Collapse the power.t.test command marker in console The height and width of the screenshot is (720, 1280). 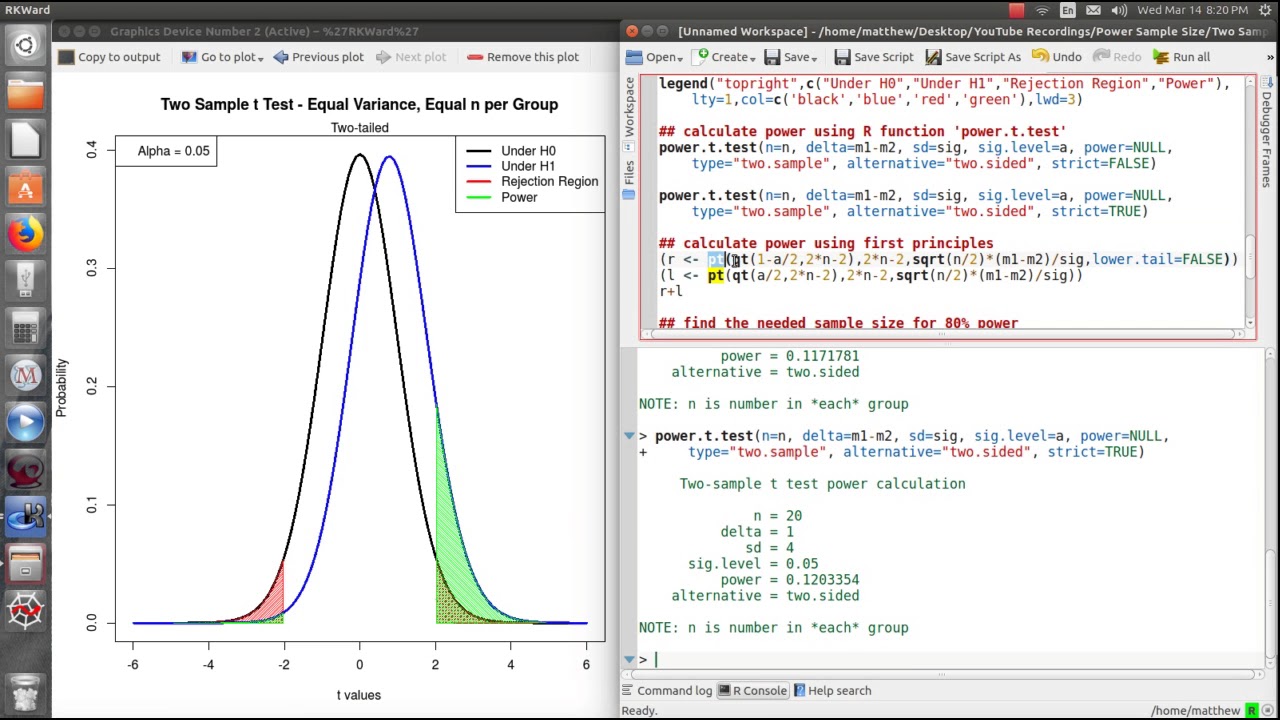point(629,436)
